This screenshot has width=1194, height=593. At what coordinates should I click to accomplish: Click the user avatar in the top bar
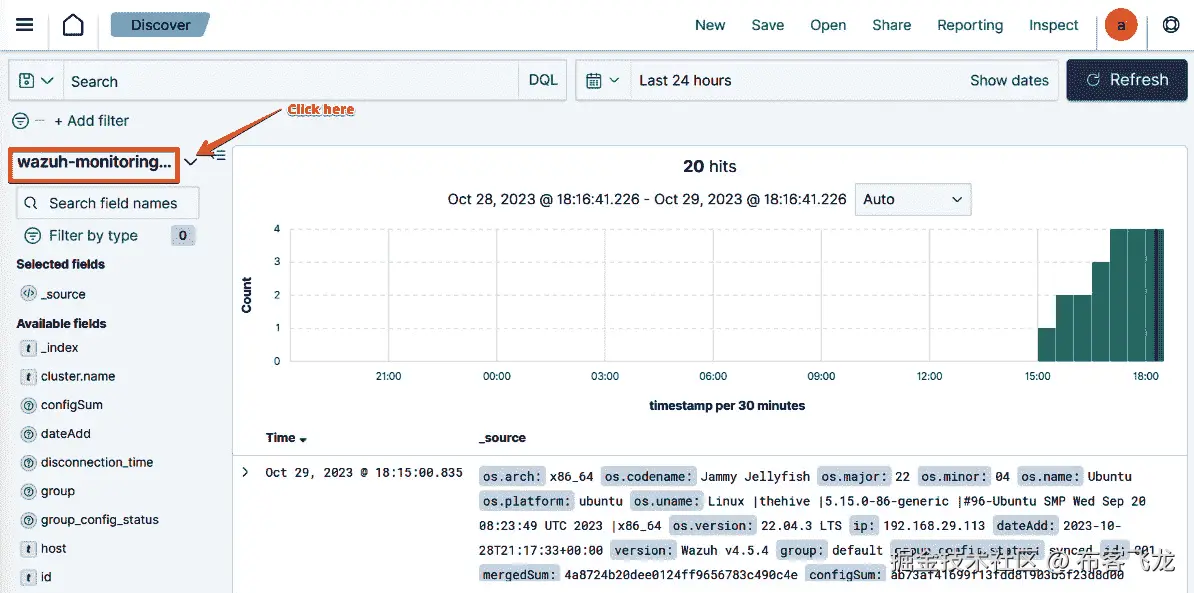(1120, 24)
